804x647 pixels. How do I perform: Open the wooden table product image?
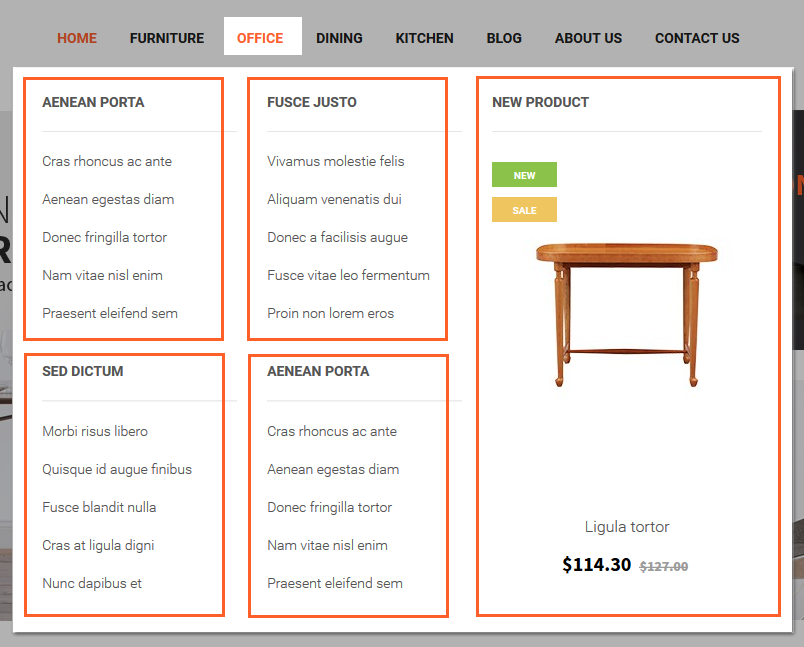pos(627,315)
